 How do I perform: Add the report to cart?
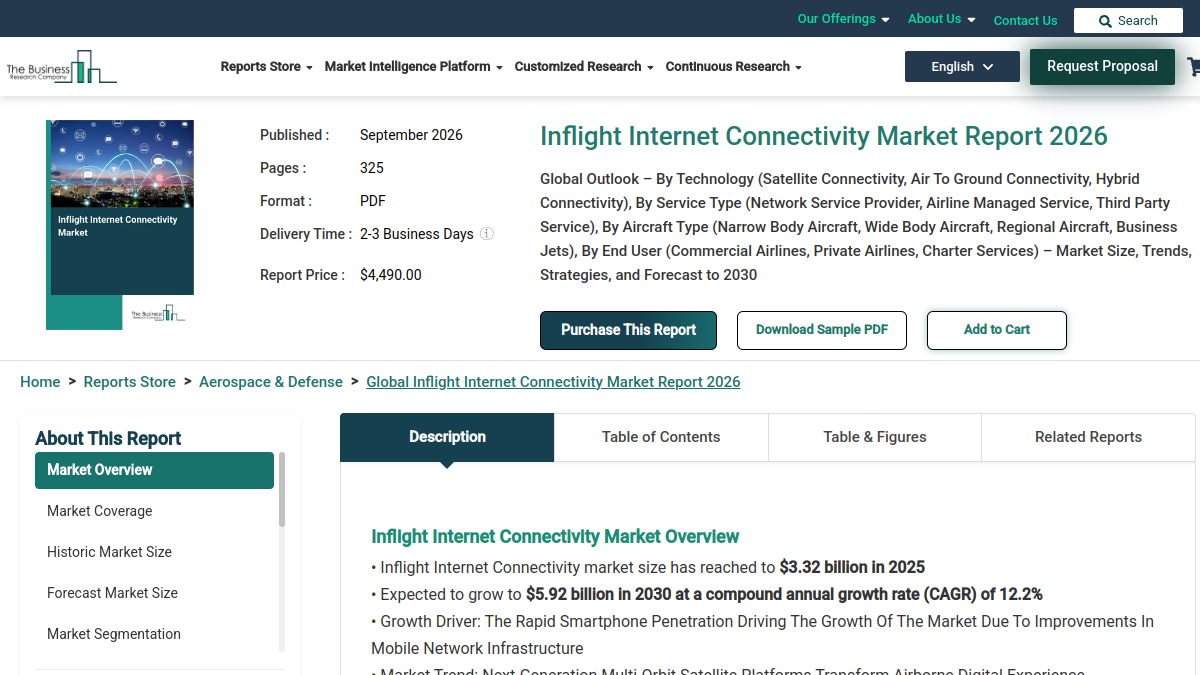pyautogui.click(x=997, y=330)
